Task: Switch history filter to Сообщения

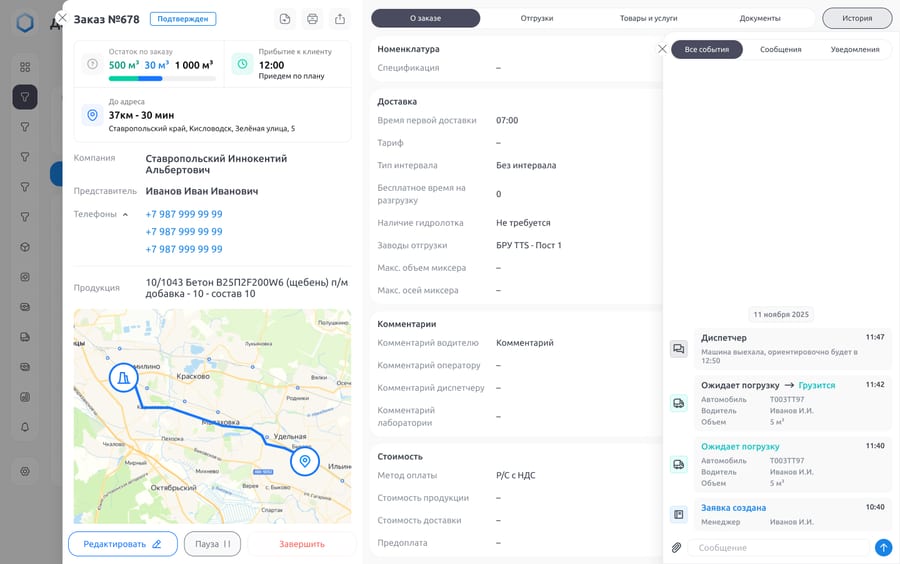Action: click(x=780, y=49)
